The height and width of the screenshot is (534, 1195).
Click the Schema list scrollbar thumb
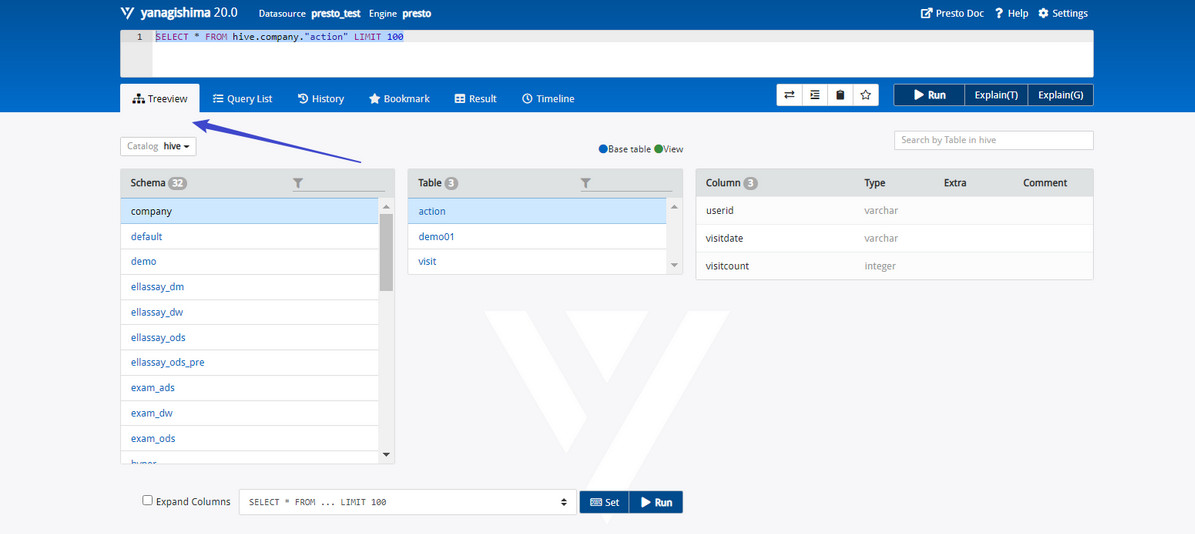386,252
